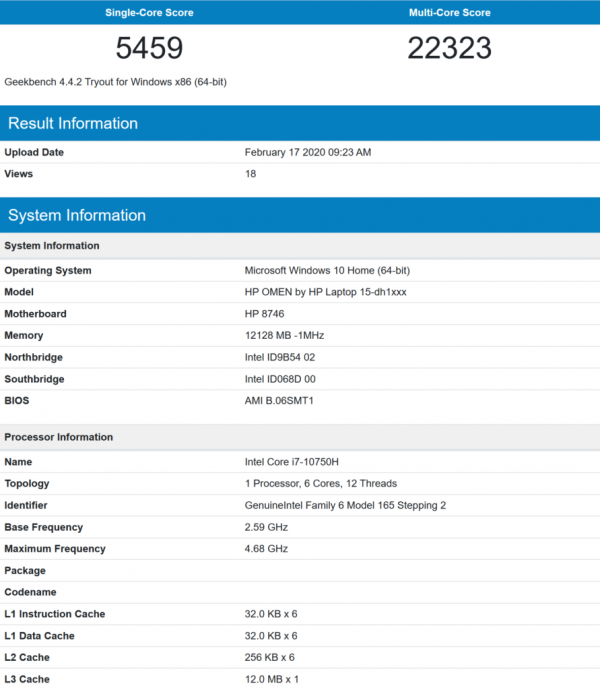Click the L3 Cache row label

coord(27,679)
